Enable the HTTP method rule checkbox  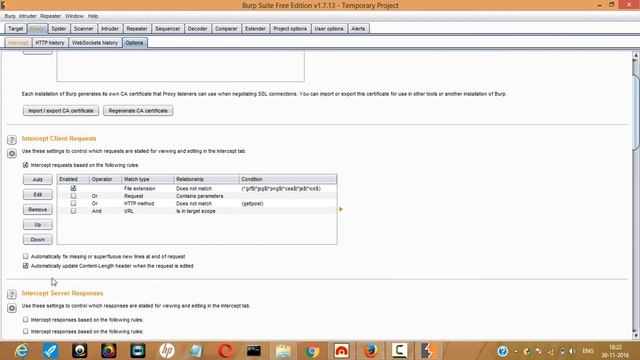(x=73, y=203)
